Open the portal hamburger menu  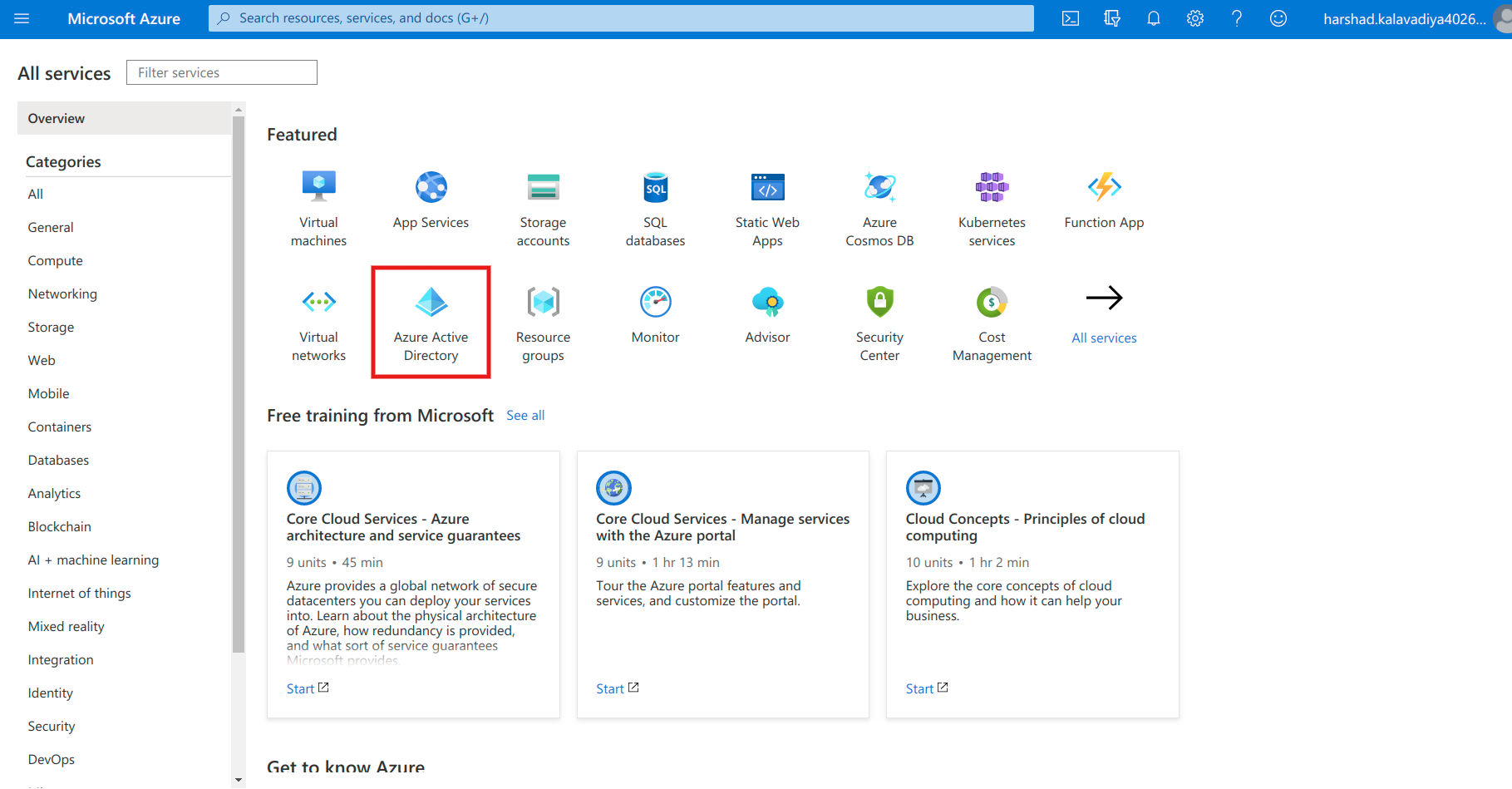[22, 18]
